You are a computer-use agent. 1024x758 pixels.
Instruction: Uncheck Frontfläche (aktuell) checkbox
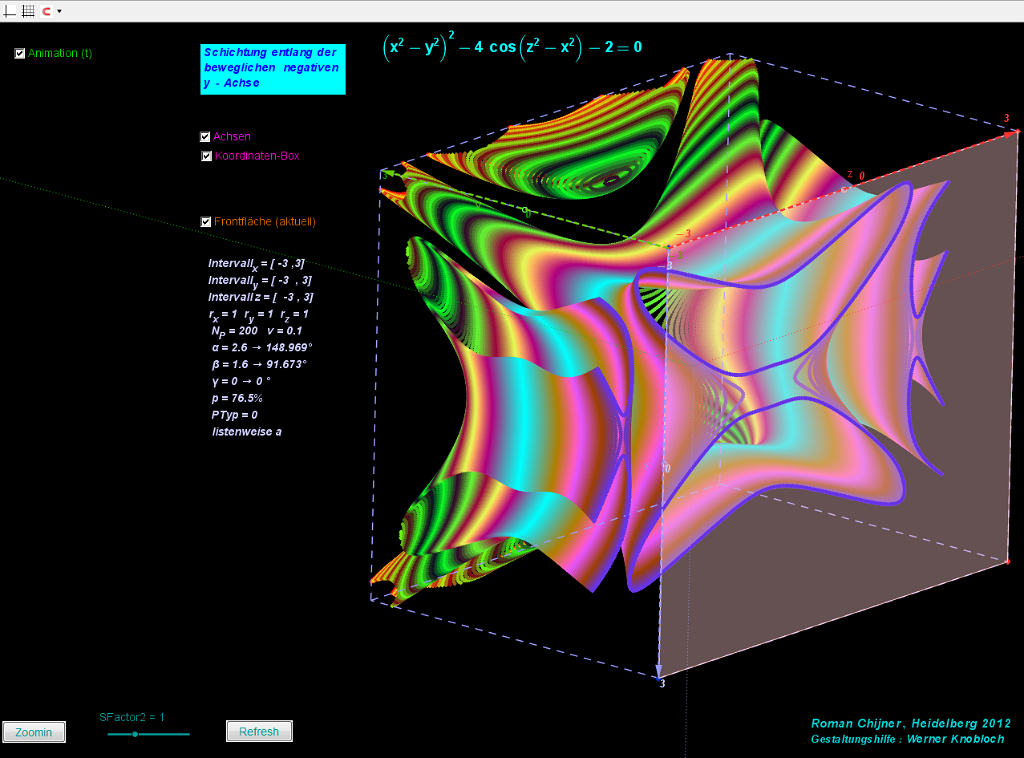point(206,222)
